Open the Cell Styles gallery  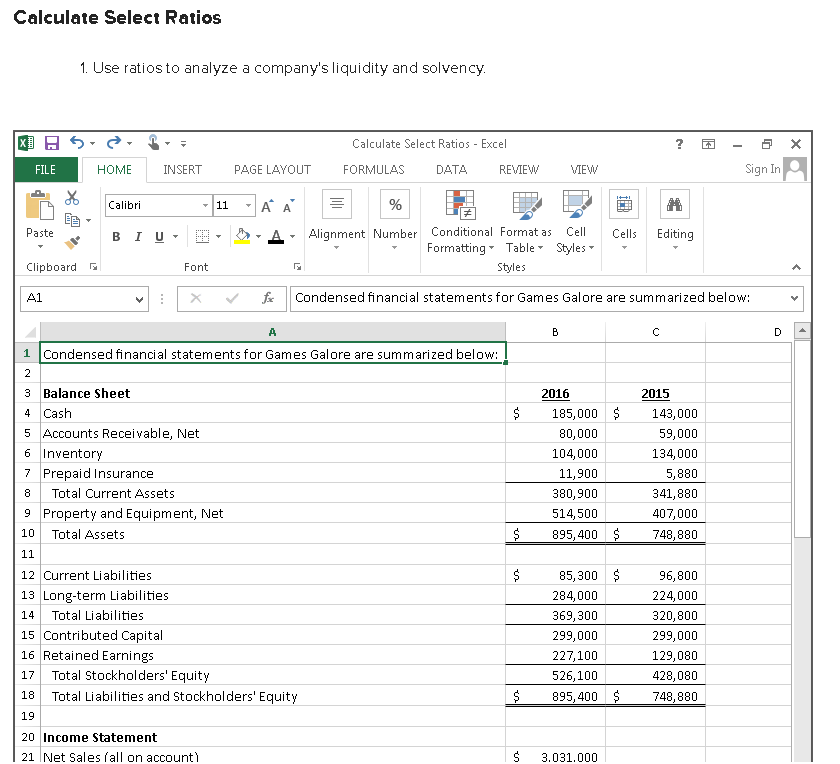(x=575, y=222)
